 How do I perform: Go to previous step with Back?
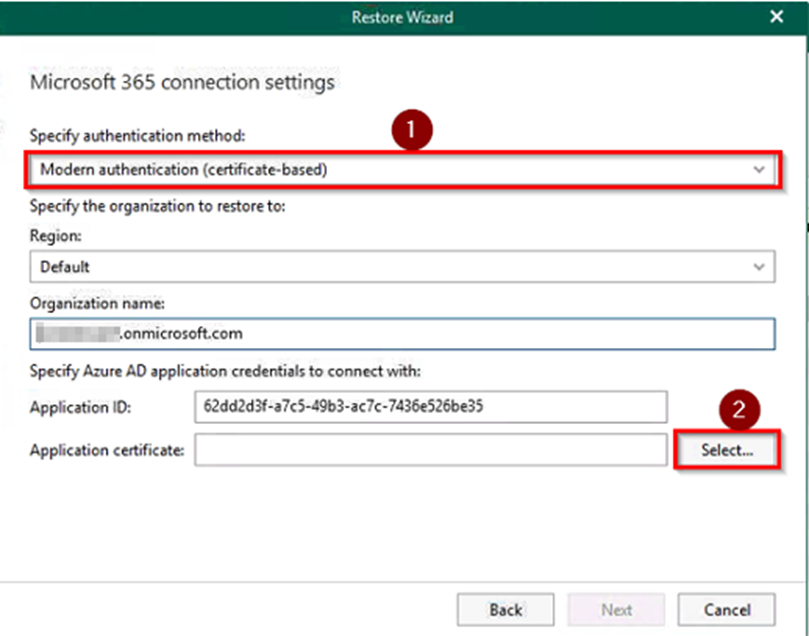click(506, 610)
